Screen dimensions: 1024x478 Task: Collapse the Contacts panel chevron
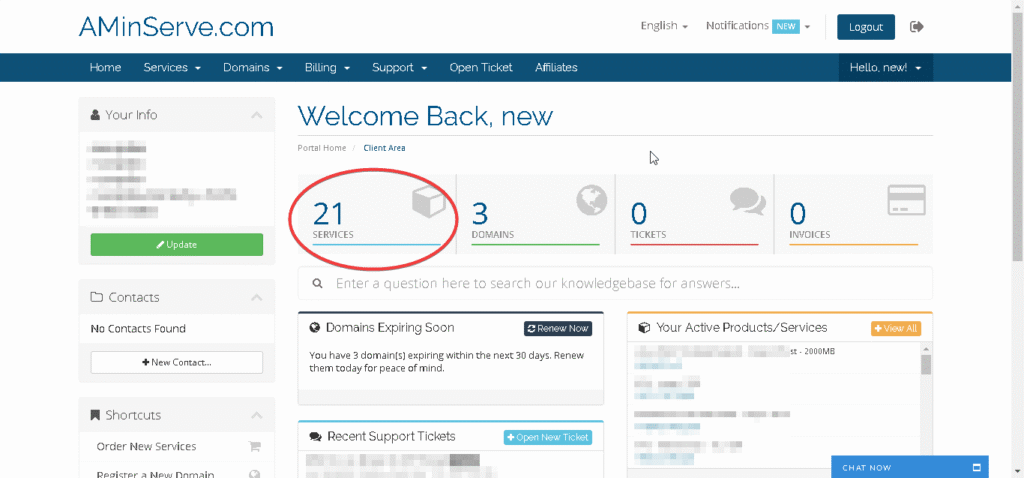(257, 297)
